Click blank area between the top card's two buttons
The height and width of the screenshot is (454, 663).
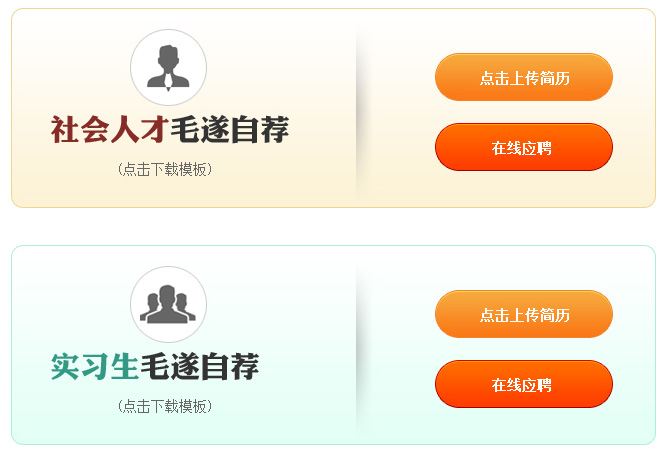pyautogui.click(x=523, y=113)
